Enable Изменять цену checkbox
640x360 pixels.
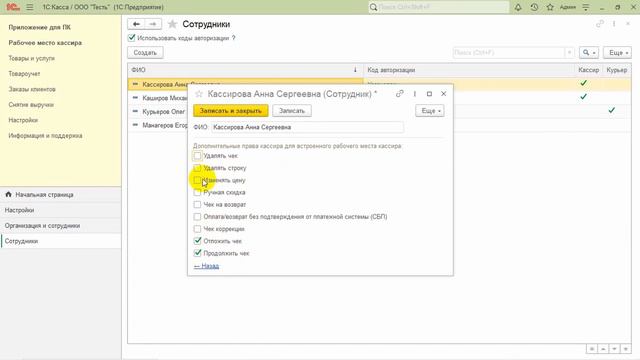(x=197, y=180)
